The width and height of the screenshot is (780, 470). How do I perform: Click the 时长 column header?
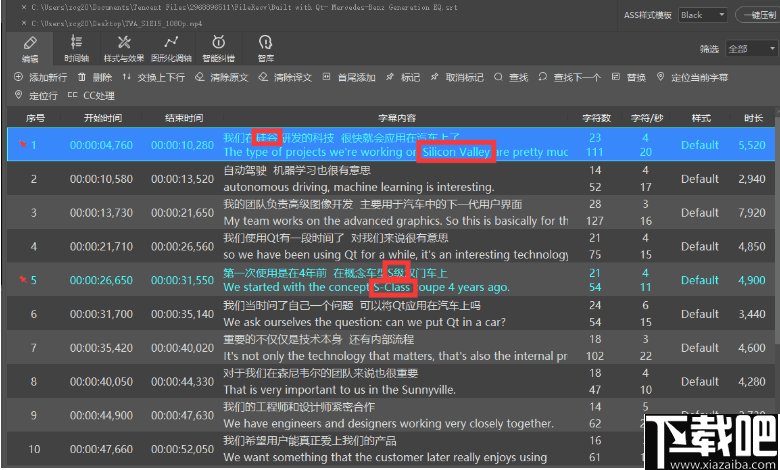pos(753,118)
